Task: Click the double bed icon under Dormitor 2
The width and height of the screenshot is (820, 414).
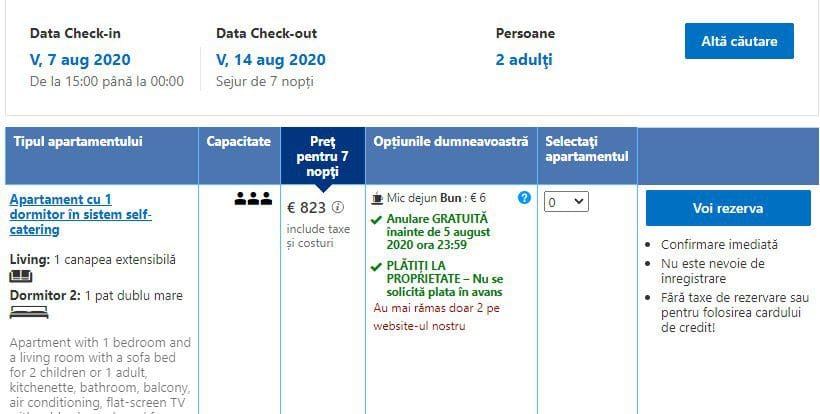Action: (29, 312)
